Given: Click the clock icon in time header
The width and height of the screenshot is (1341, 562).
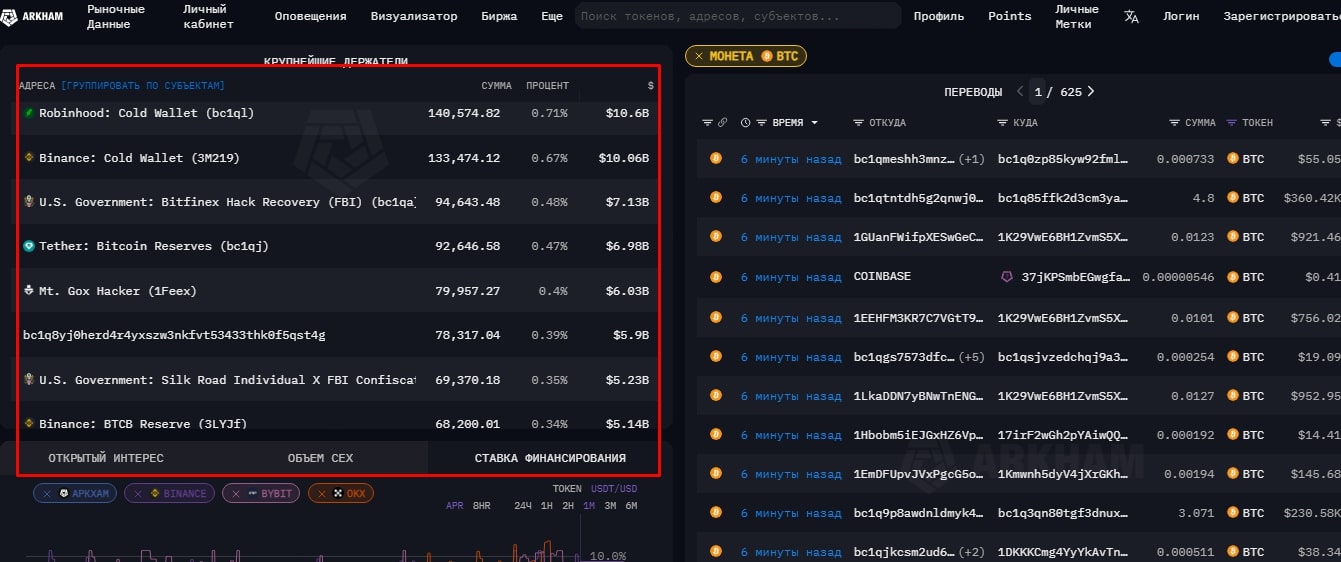Looking at the screenshot, I should point(746,123).
